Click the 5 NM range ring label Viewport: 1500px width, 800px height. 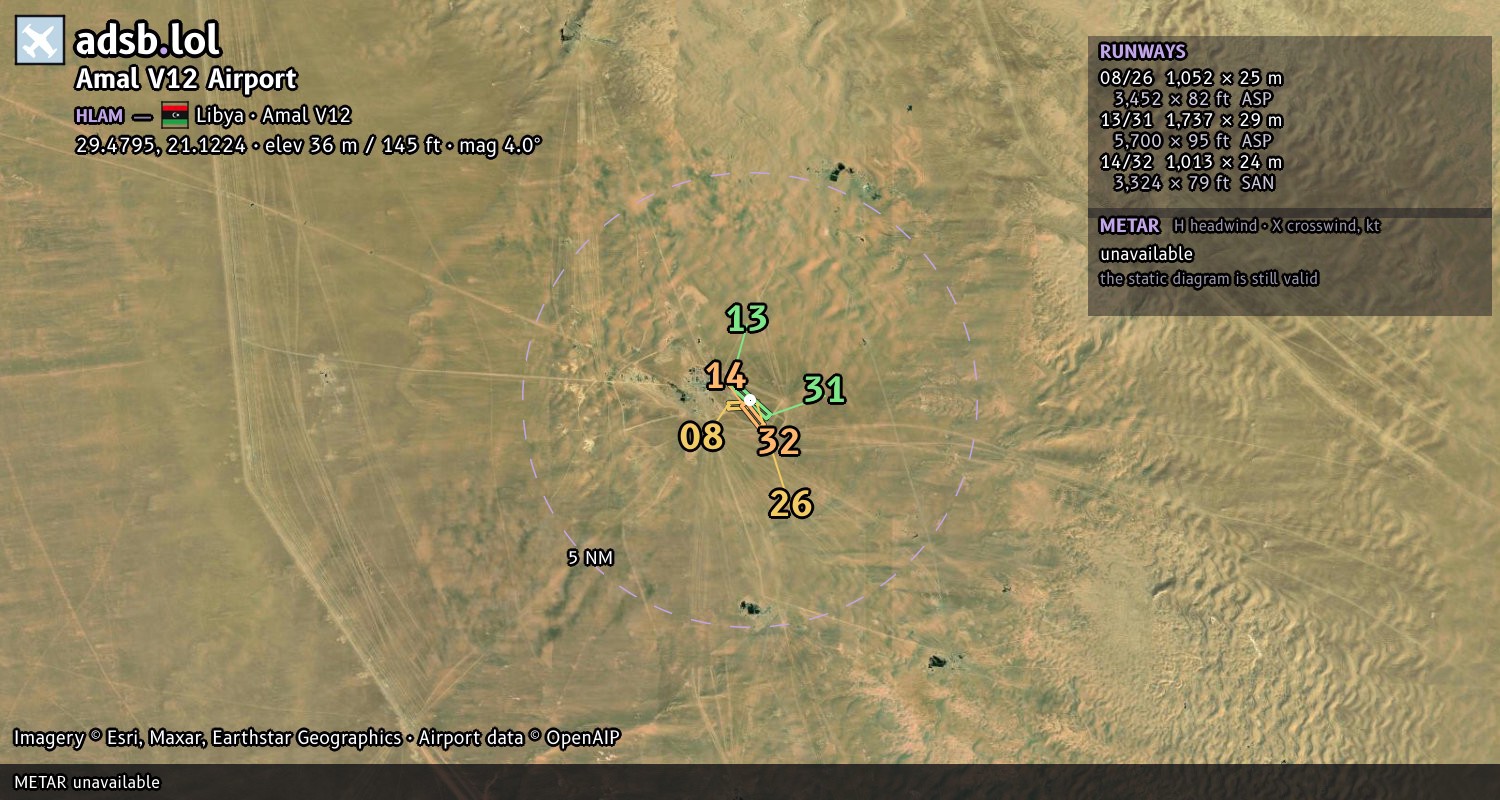590,558
